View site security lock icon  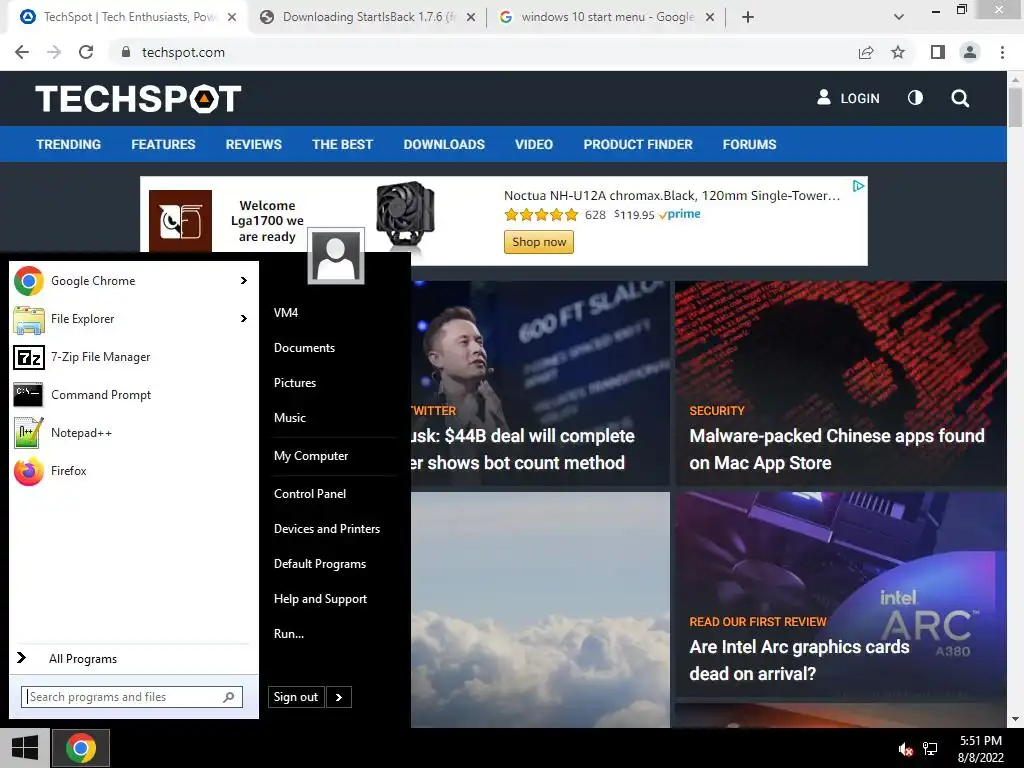click(126, 52)
